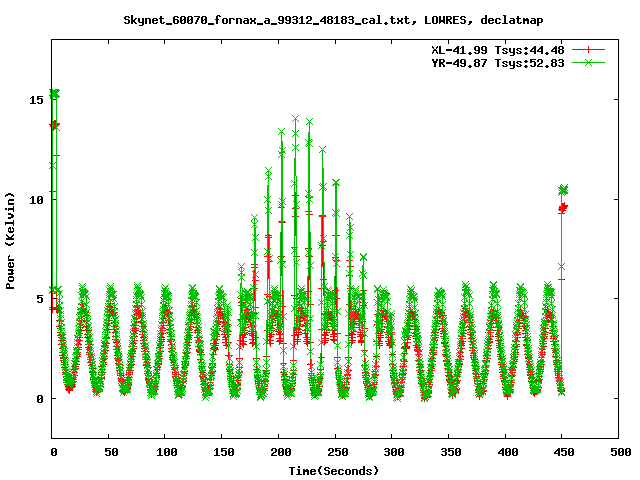Click the x-axis tick label 500
The height and width of the screenshot is (480, 640).
[620, 452]
